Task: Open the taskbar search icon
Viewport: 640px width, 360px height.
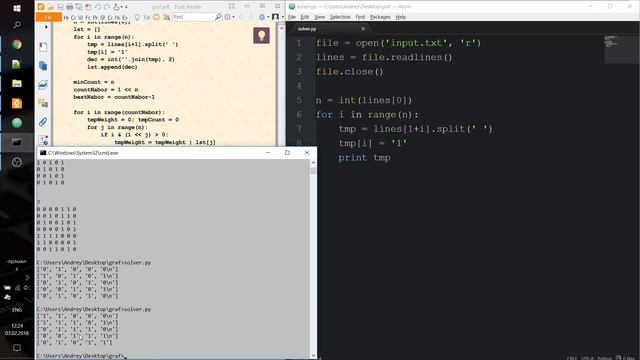Action: (17, 25)
